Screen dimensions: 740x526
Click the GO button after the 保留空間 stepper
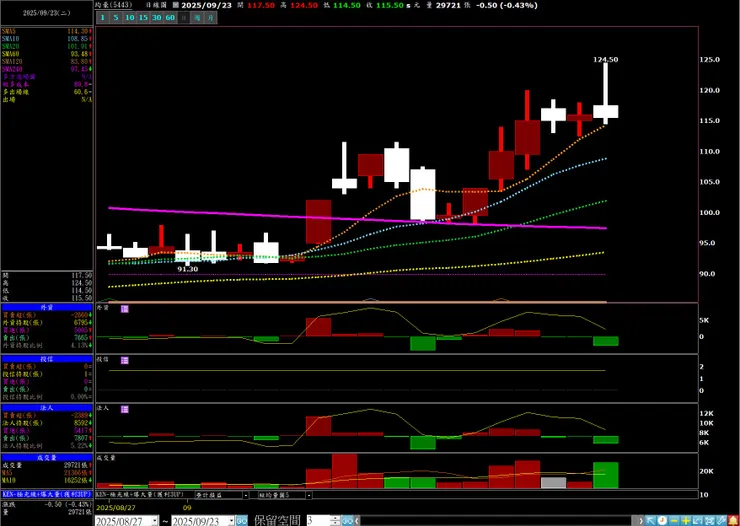(347, 521)
